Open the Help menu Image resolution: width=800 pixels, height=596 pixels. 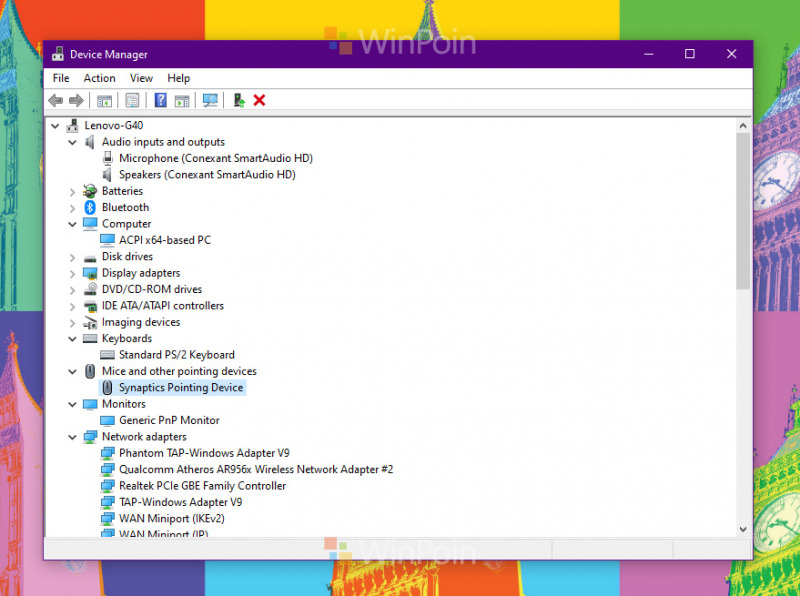click(x=179, y=78)
